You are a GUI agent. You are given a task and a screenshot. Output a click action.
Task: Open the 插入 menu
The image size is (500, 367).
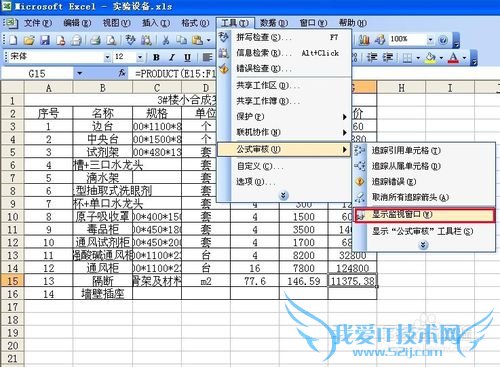click(x=156, y=23)
